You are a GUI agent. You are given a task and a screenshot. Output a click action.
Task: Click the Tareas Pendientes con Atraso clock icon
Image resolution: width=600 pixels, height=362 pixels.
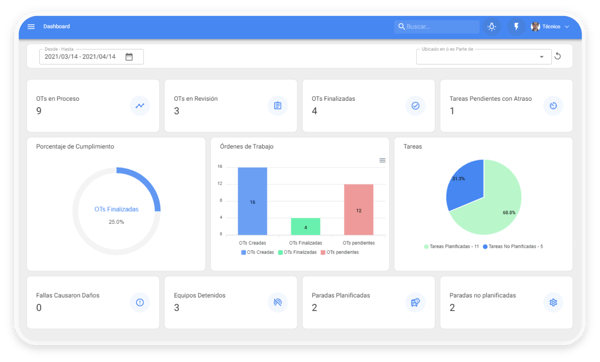tap(553, 106)
